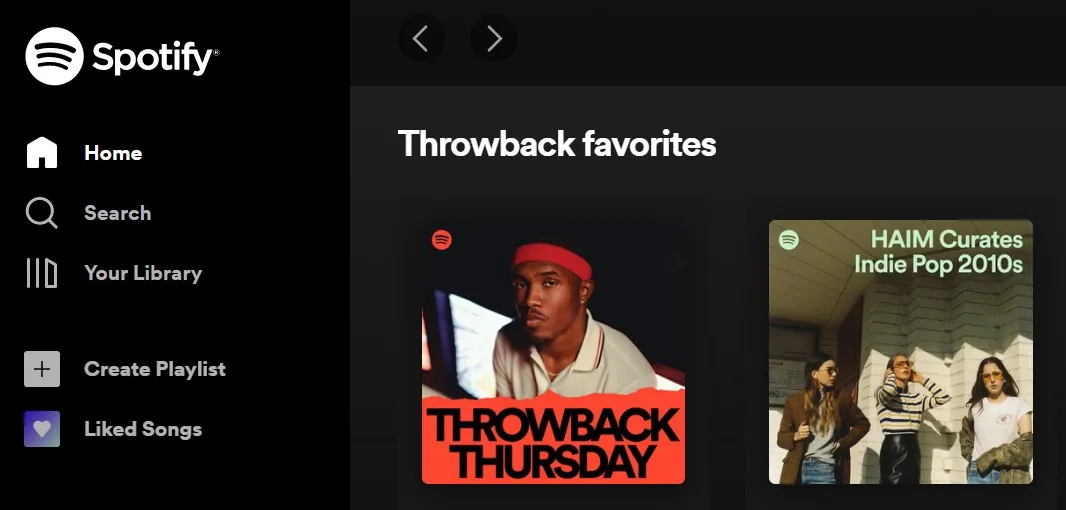
Task: Click the Home house icon
Action: pos(41,152)
